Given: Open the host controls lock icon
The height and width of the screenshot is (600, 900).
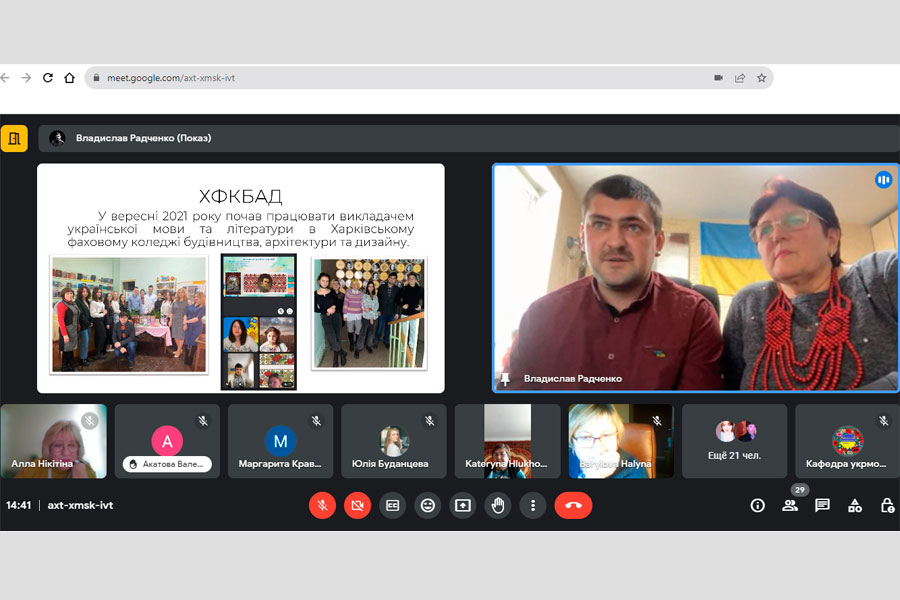Looking at the screenshot, I should point(886,505).
